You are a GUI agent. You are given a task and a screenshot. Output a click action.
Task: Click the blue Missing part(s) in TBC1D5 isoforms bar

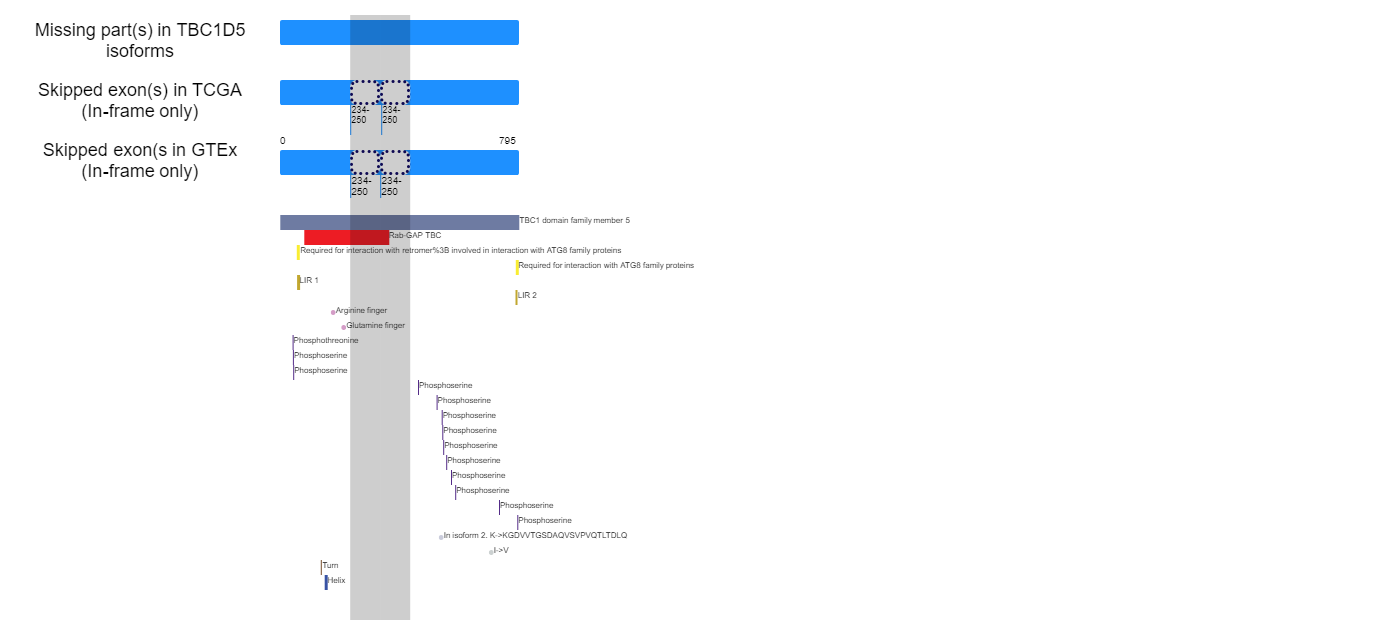point(399,32)
